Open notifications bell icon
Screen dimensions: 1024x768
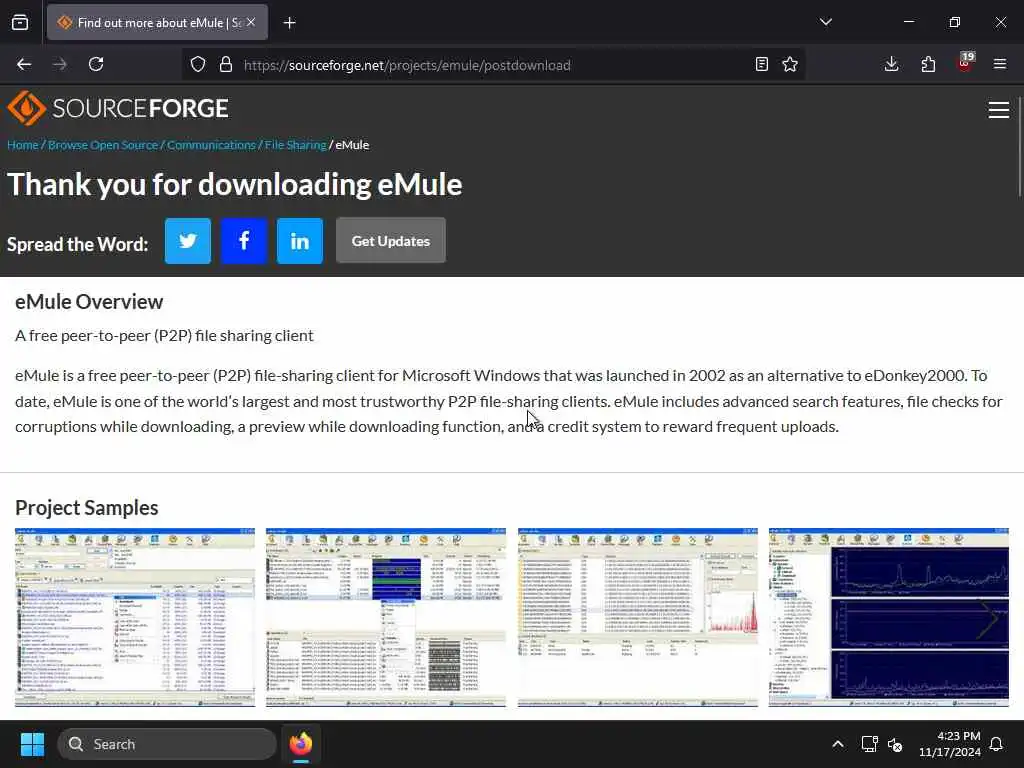[x=996, y=744]
